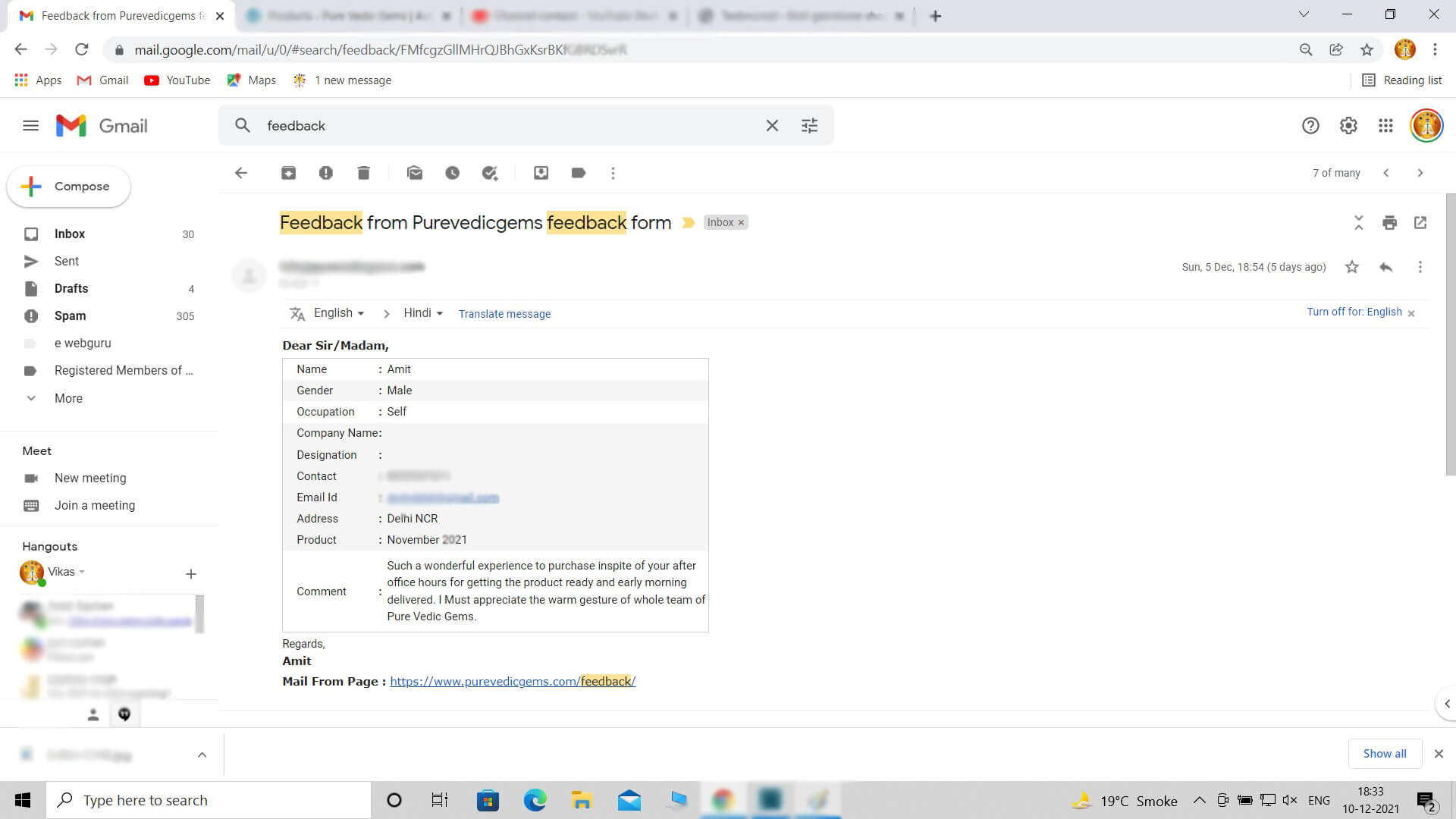Switch to Hangouts contacts tab
The height and width of the screenshot is (819, 1456).
coord(93,714)
